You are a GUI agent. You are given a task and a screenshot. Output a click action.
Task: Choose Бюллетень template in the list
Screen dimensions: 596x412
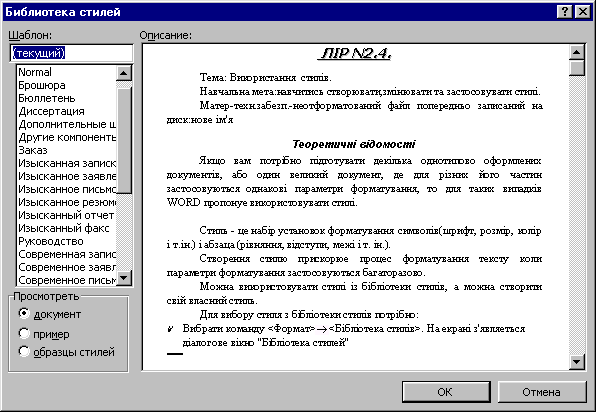click(x=67, y=98)
